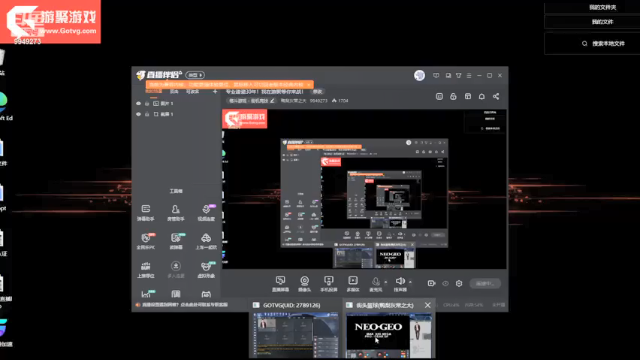Open the camera source in the bottom toolbar
This screenshot has width=640, height=360.
point(304,283)
